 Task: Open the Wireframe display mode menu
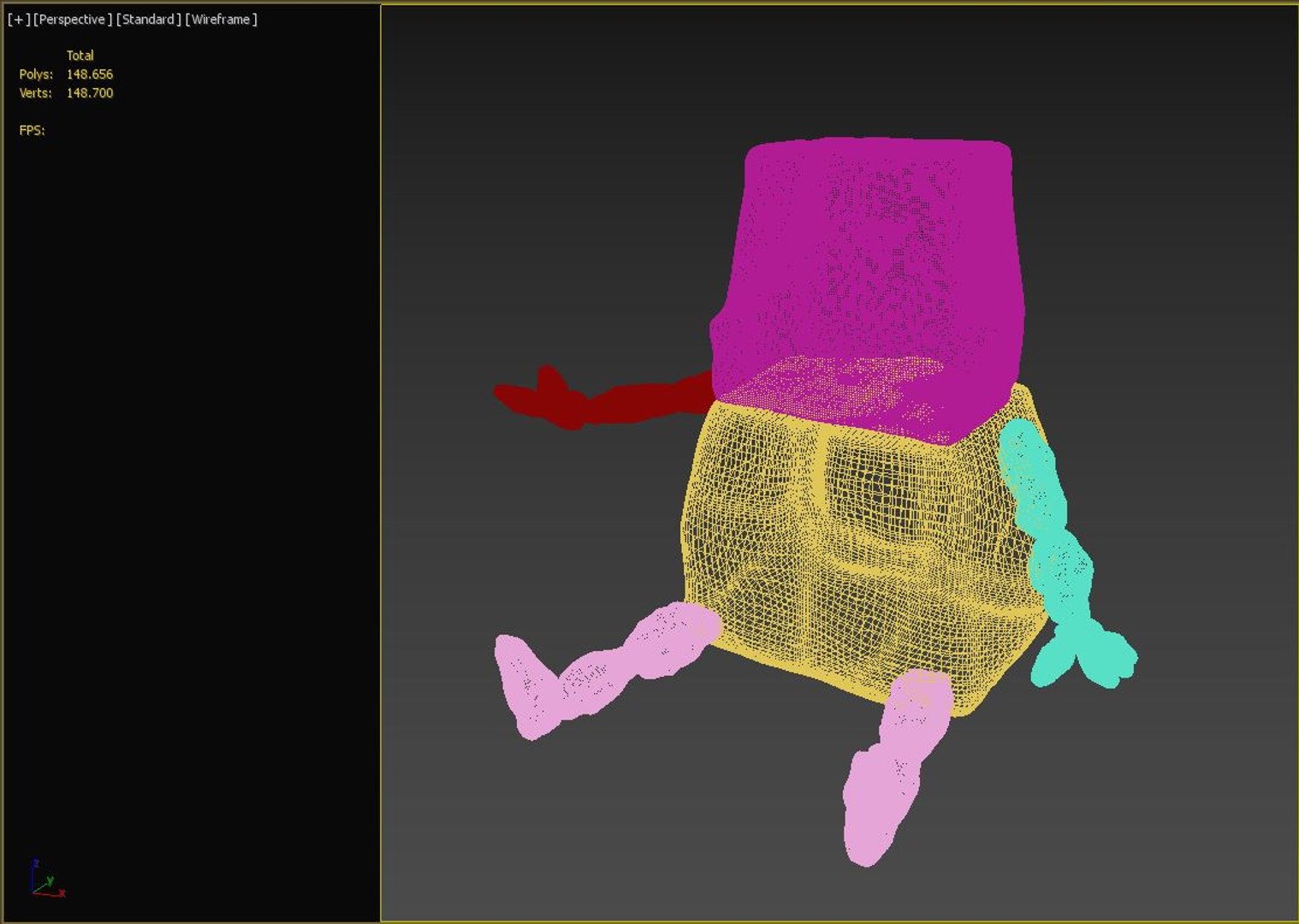pyautogui.click(x=221, y=19)
